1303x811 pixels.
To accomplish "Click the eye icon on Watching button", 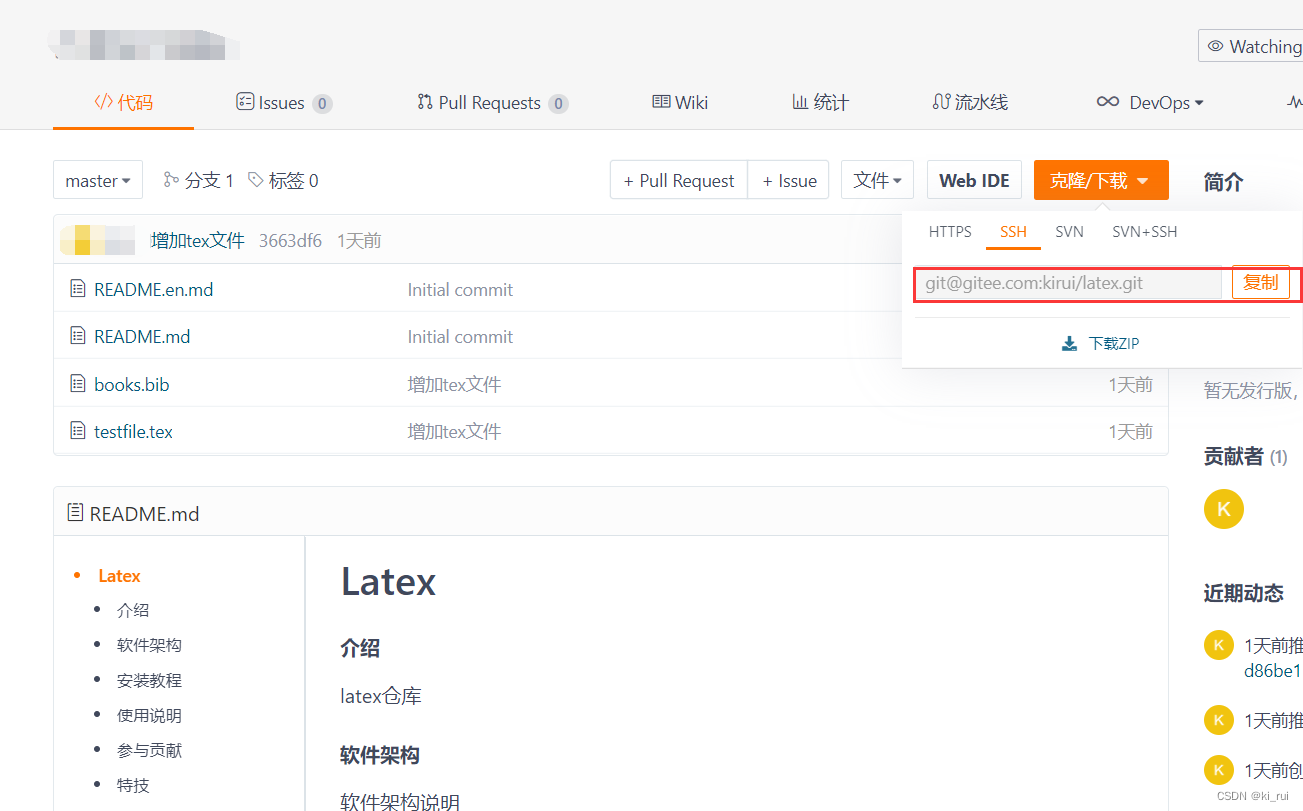I will click(1216, 46).
